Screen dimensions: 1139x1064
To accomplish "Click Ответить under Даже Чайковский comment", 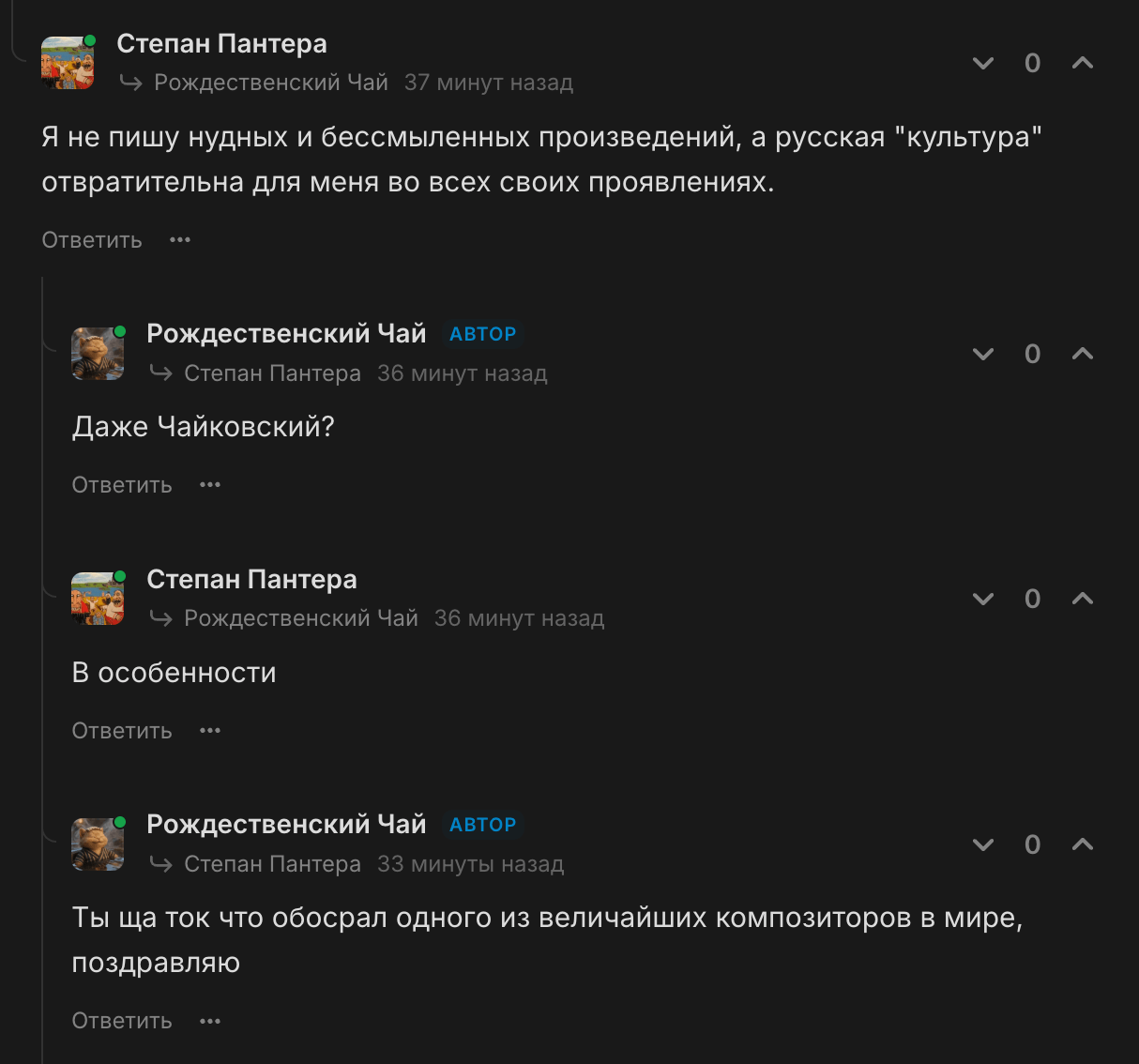I will (x=121, y=484).
